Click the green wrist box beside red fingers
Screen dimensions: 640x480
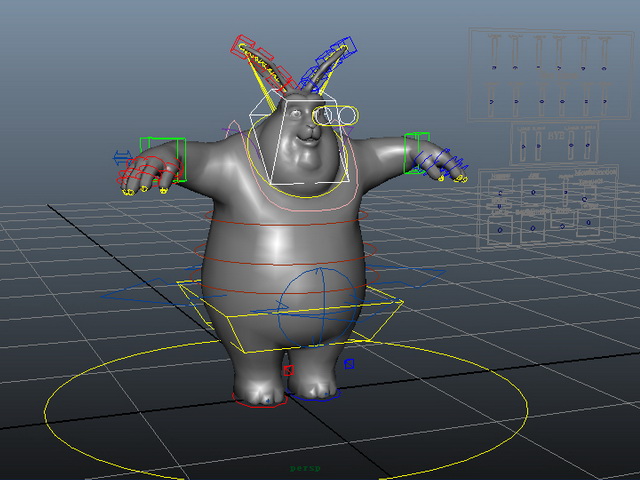tap(163, 159)
